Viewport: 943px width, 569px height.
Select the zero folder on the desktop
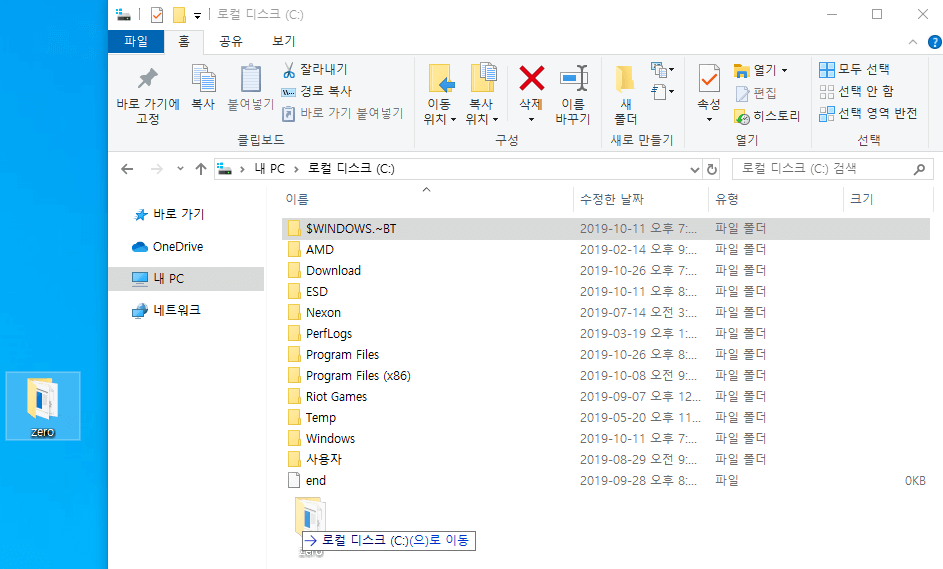pos(43,406)
